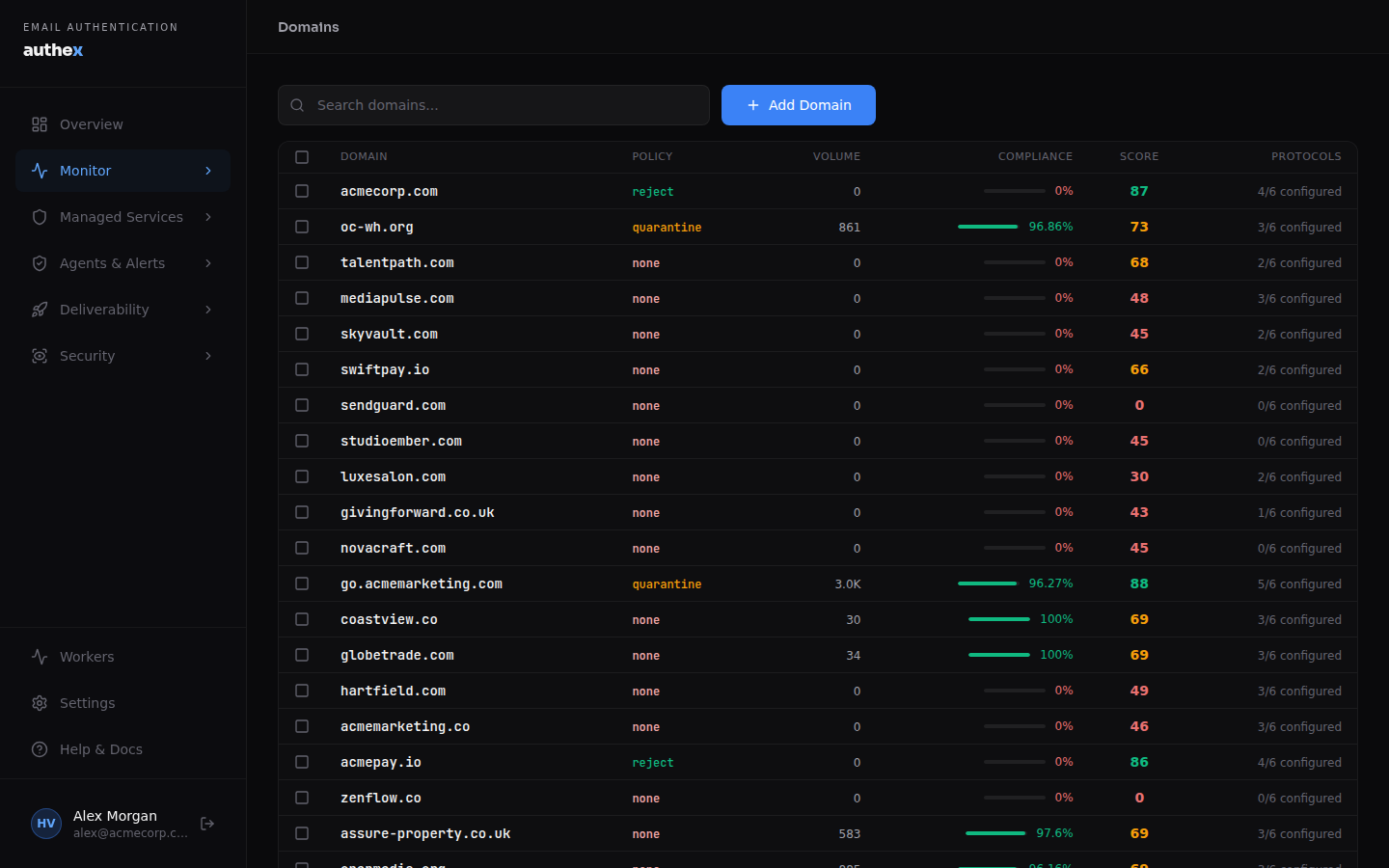Screen dimensions: 1389x868
Task: Open the assure-property.co.uk domain
Action: (425, 833)
